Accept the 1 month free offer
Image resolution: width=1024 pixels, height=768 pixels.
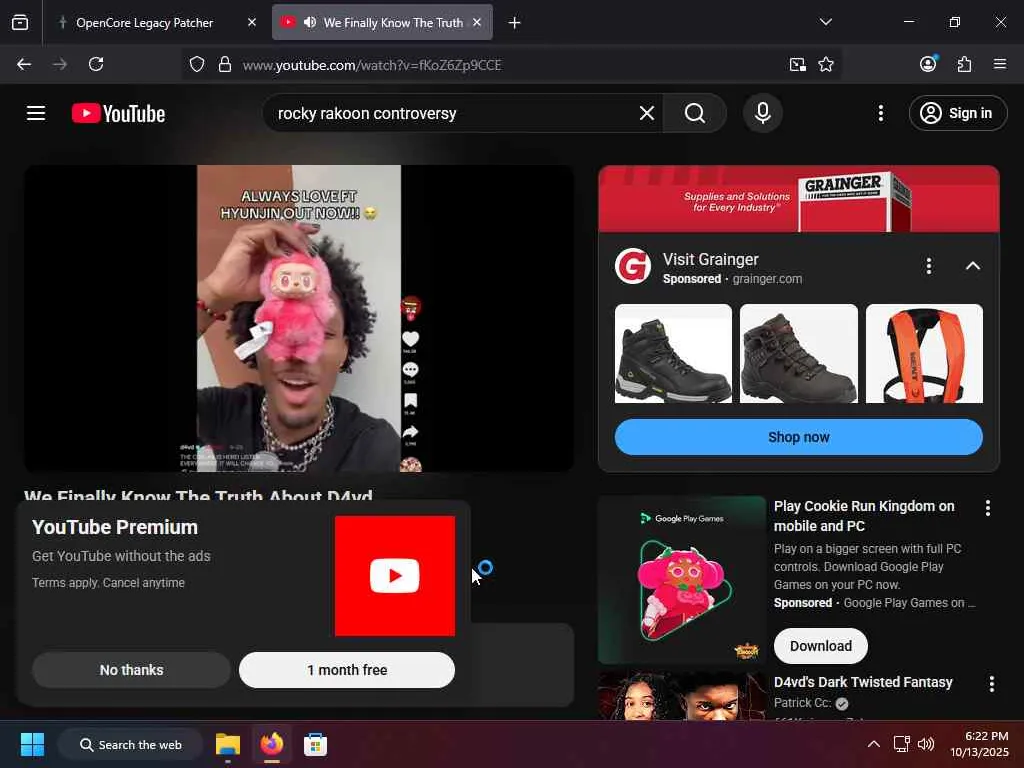pyautogui.click(x=347, y=670)
